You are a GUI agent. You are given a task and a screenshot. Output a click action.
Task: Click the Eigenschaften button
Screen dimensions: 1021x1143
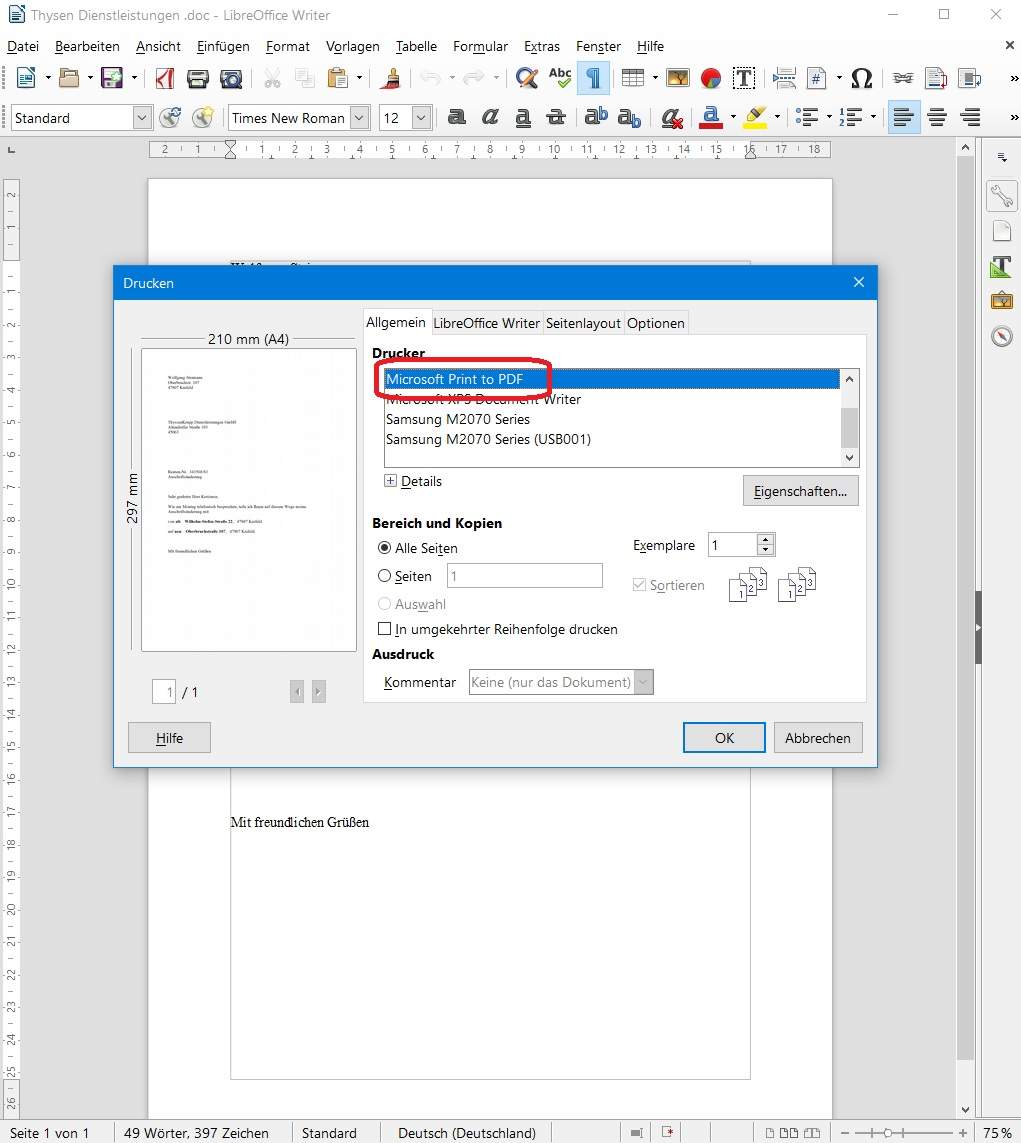800,490
